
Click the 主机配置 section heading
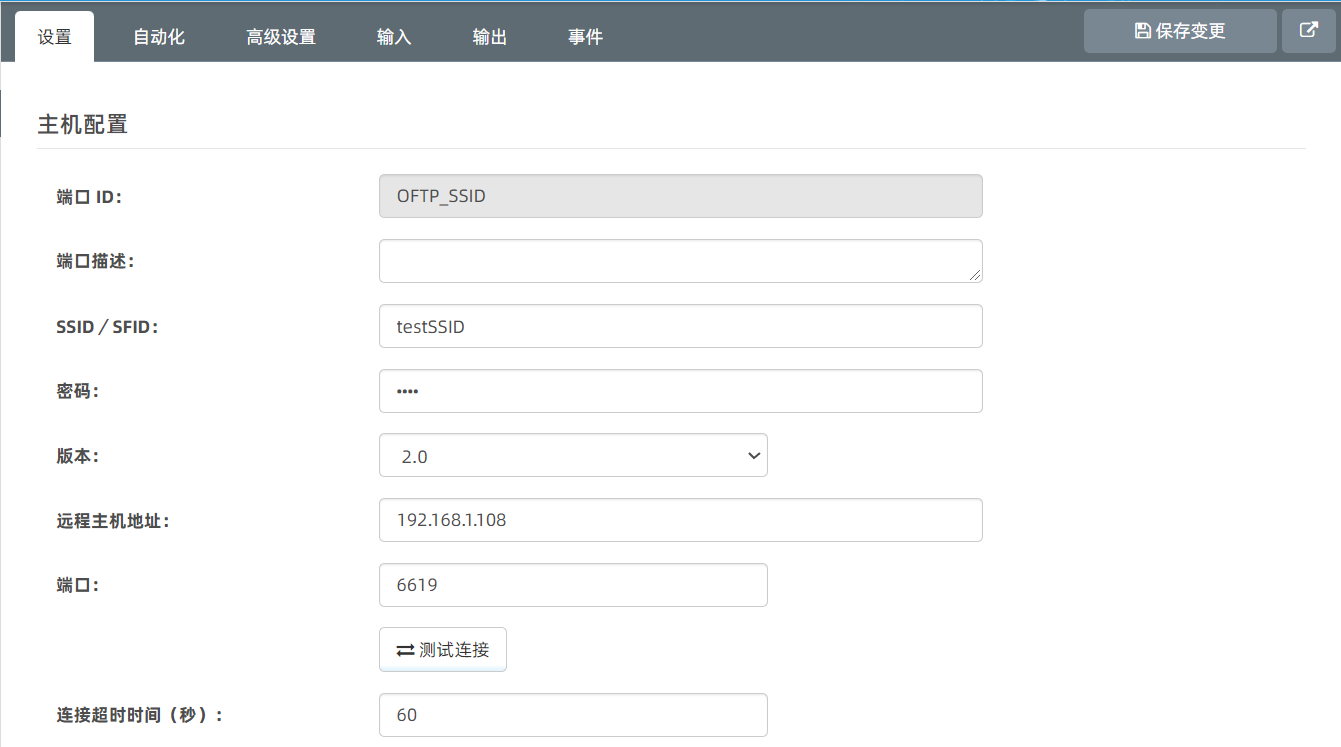point(83,125)
